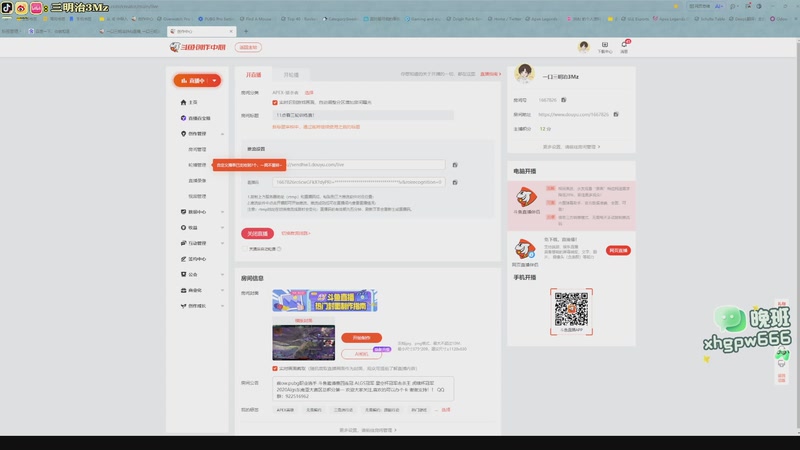Image resolution: width=800 pixels, height=450 pixels.
Task: Click the outlined AI cover button
Action: [361, 354]
